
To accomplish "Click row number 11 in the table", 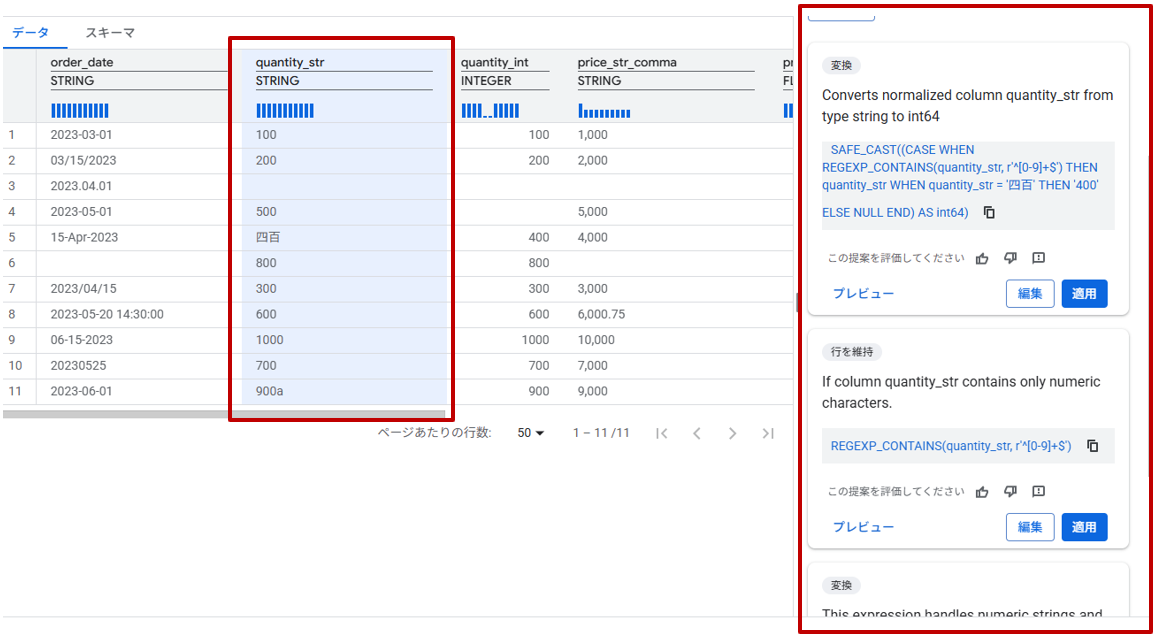I will tap(15, 391).
